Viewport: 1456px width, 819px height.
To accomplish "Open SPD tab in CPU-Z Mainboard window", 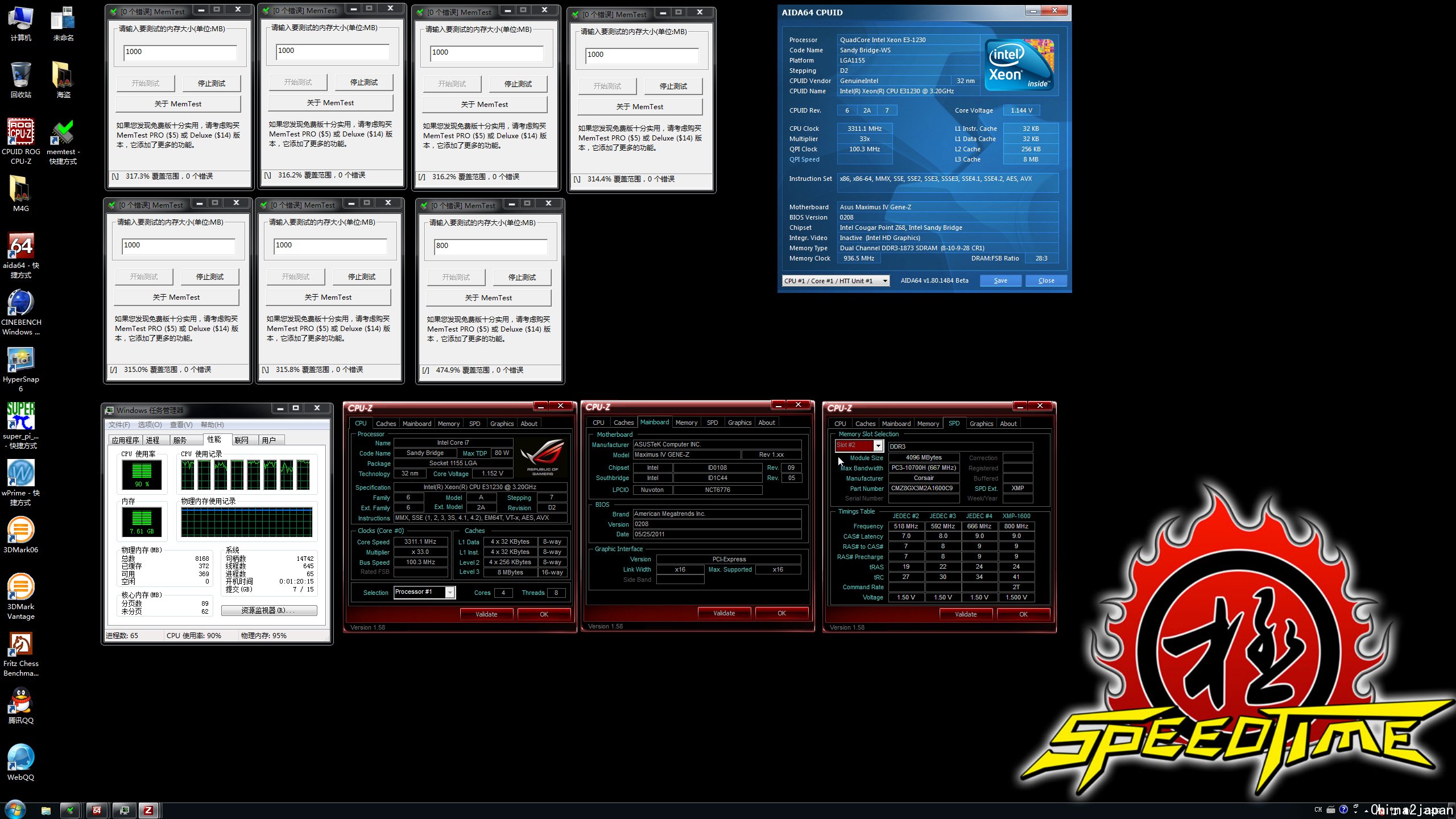I will pyautogui.click(x=712, y=423).
